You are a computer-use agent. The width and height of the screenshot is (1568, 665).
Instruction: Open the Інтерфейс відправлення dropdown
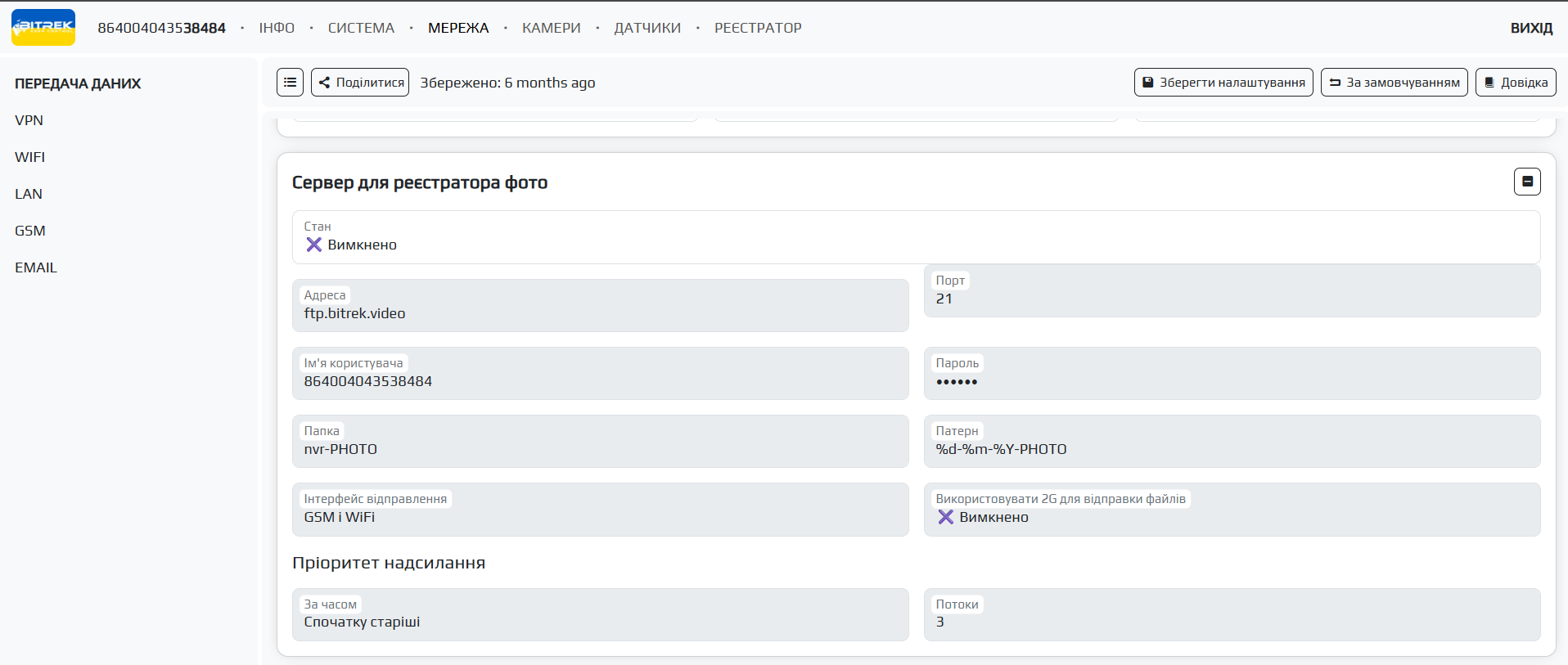click(599, 510)
